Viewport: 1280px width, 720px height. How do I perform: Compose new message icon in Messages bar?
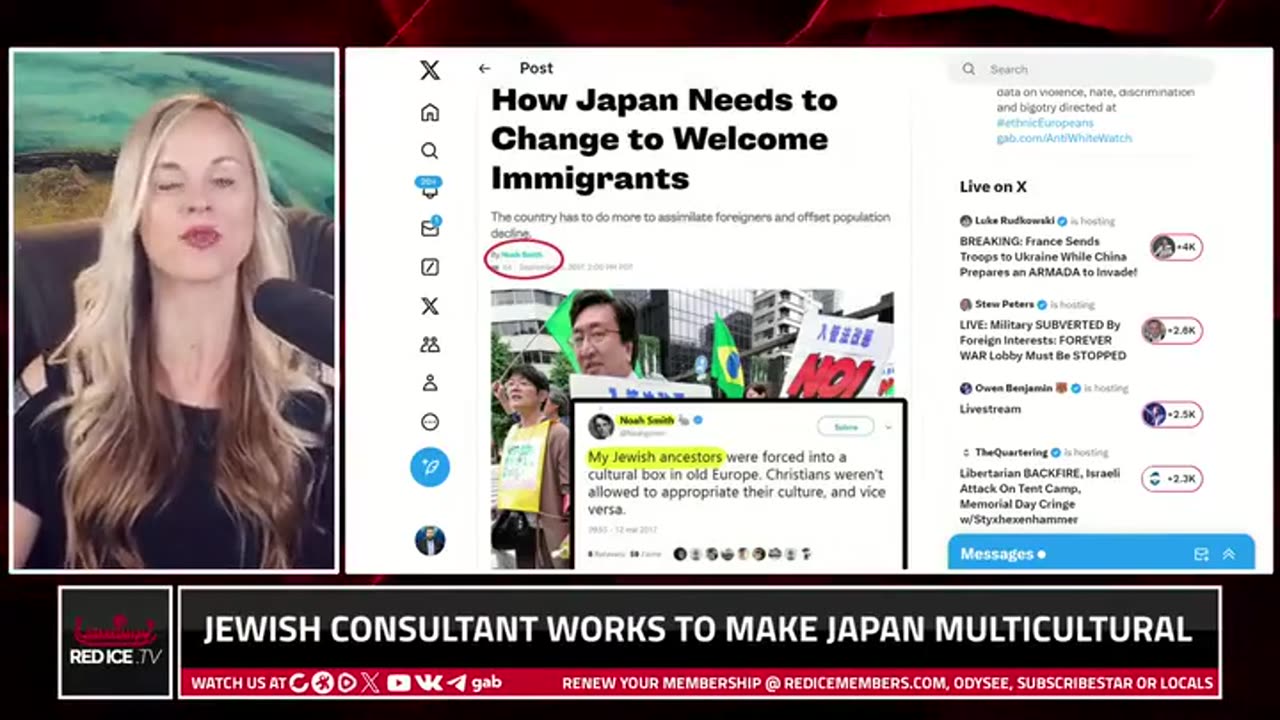[x=1201, y=554]
